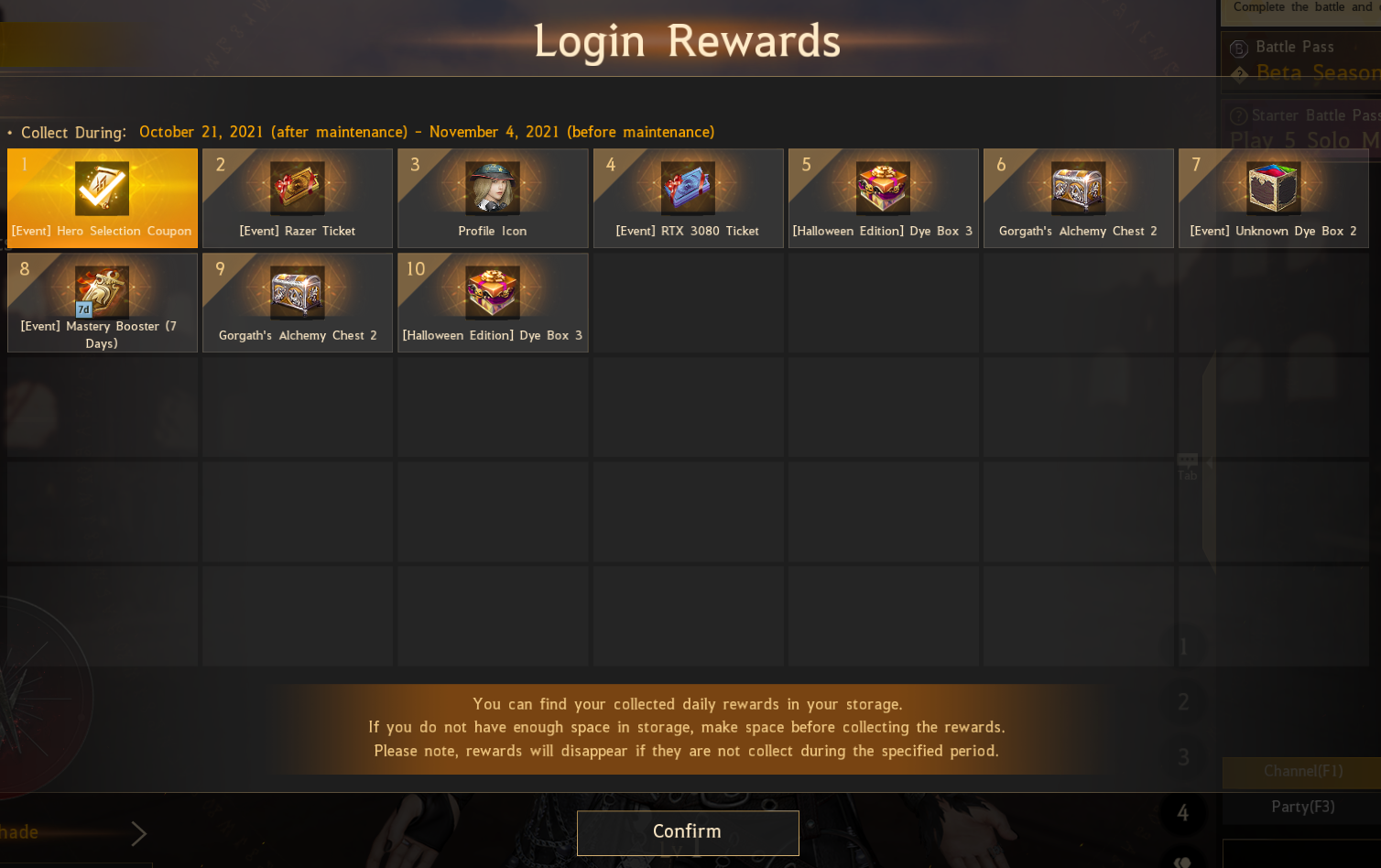
Task: Click the chat Tab icon on the right edge
Action: (x=1188, y=466)
